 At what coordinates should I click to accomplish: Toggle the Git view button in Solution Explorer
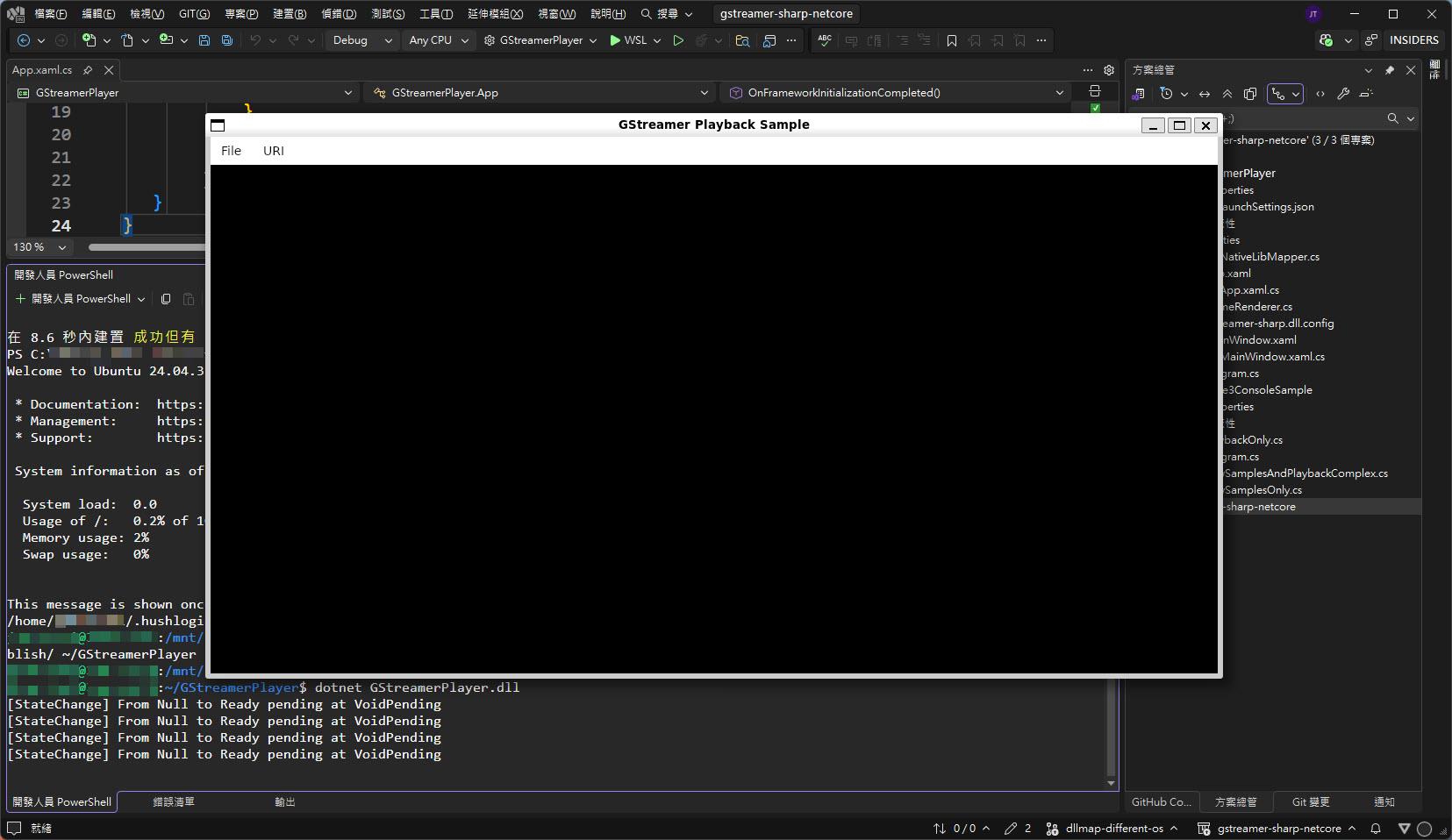tap(1279, 94)
